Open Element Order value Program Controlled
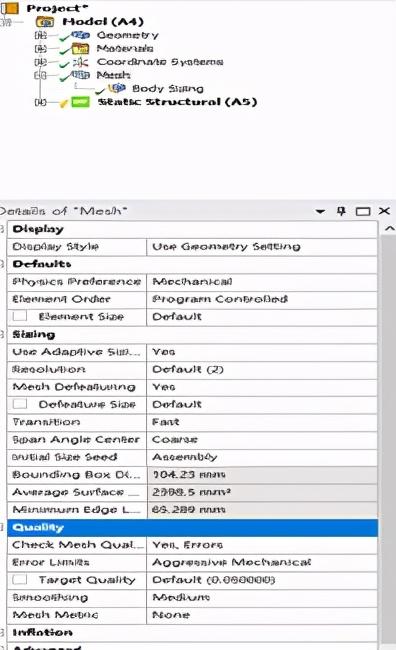This screenshot has height=650, width=396. pyautogui.click(x=262, y=299)
